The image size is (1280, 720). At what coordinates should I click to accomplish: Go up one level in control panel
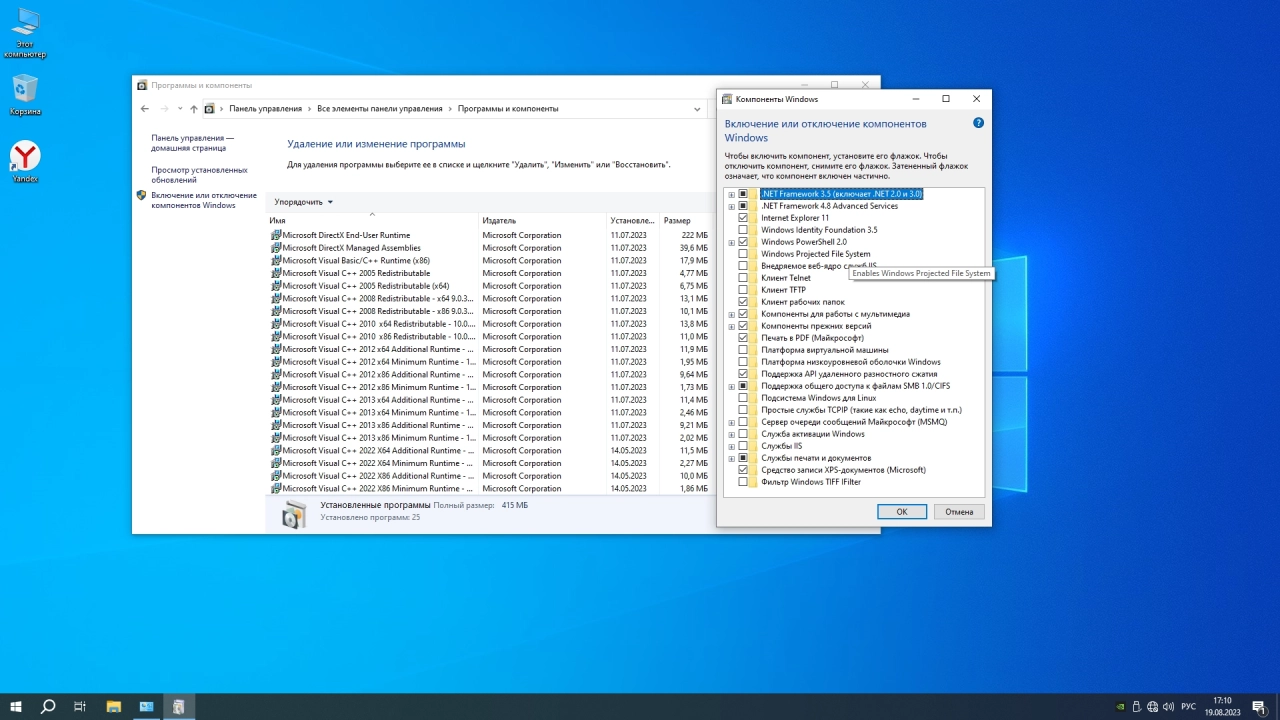(194, 108)
